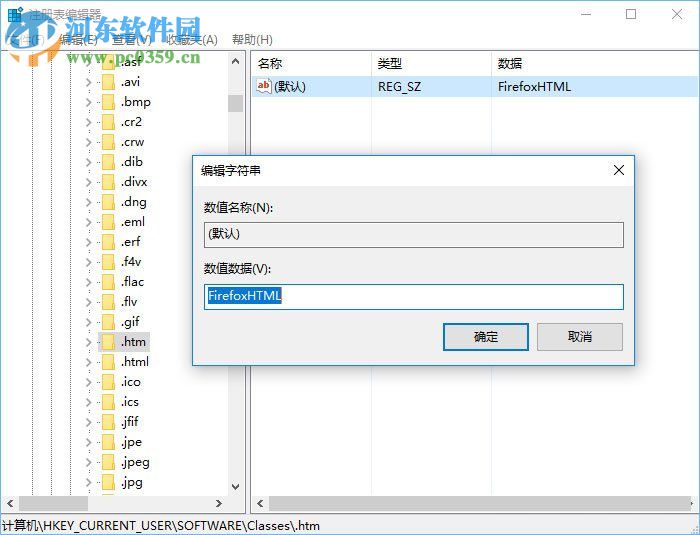This screenshot has width=700, height=535.
Task: Click the Type (类型) column header
Action: 389,64
